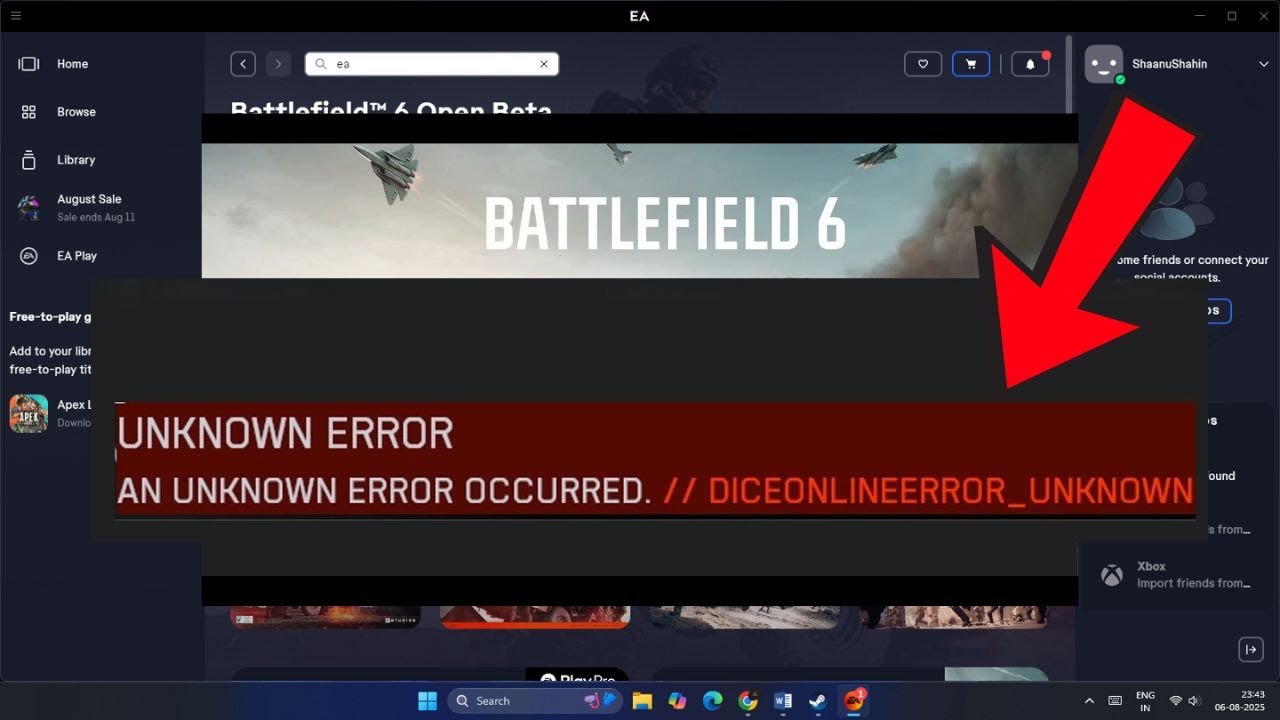This screenshot has height=720, width=1280.
Task: Import friends from Xbox
Action: click(1180, 575)
